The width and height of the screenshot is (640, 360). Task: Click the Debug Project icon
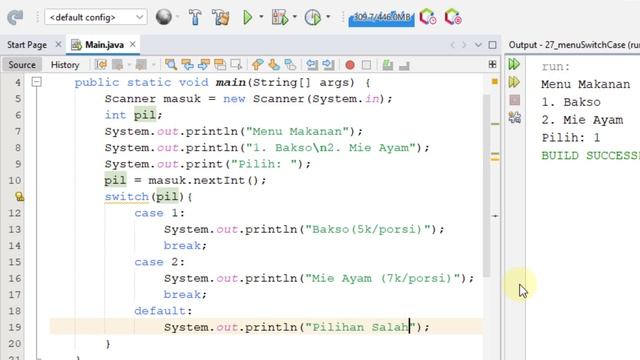pyautogui.click(x=280, y=17)
